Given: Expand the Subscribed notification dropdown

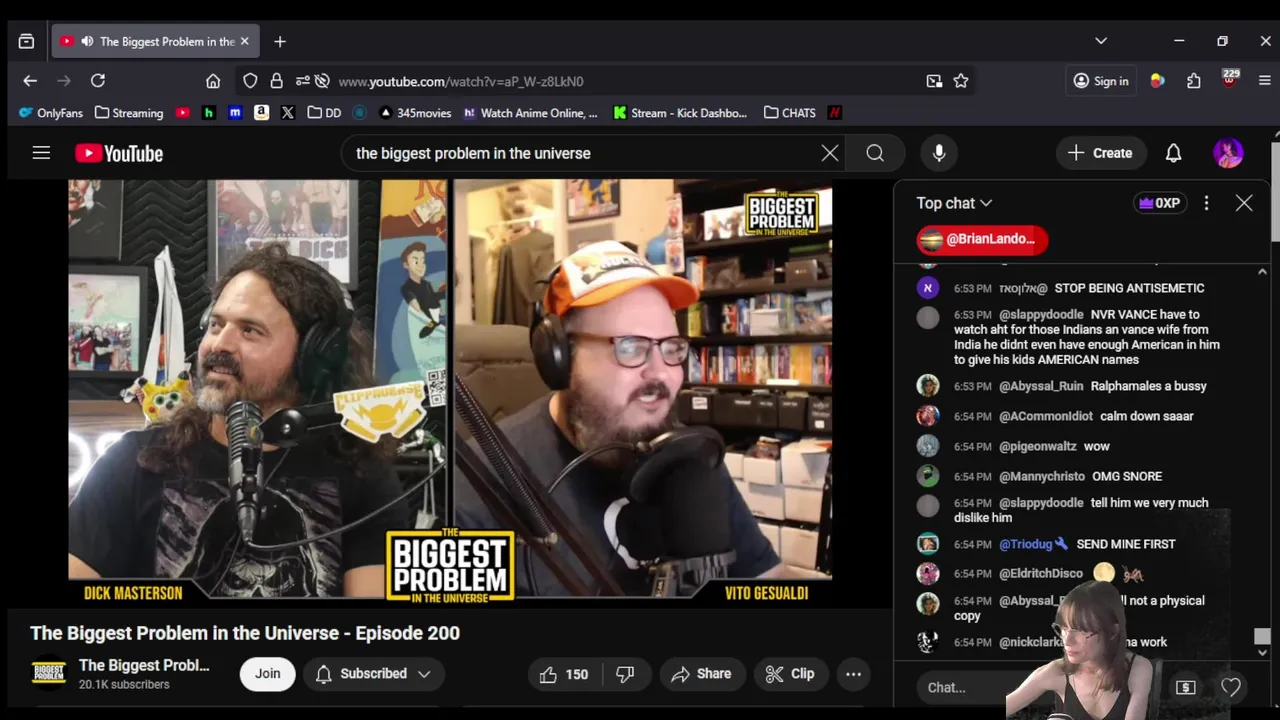Looking at the screenshot, I should click(x=373, y=674).
